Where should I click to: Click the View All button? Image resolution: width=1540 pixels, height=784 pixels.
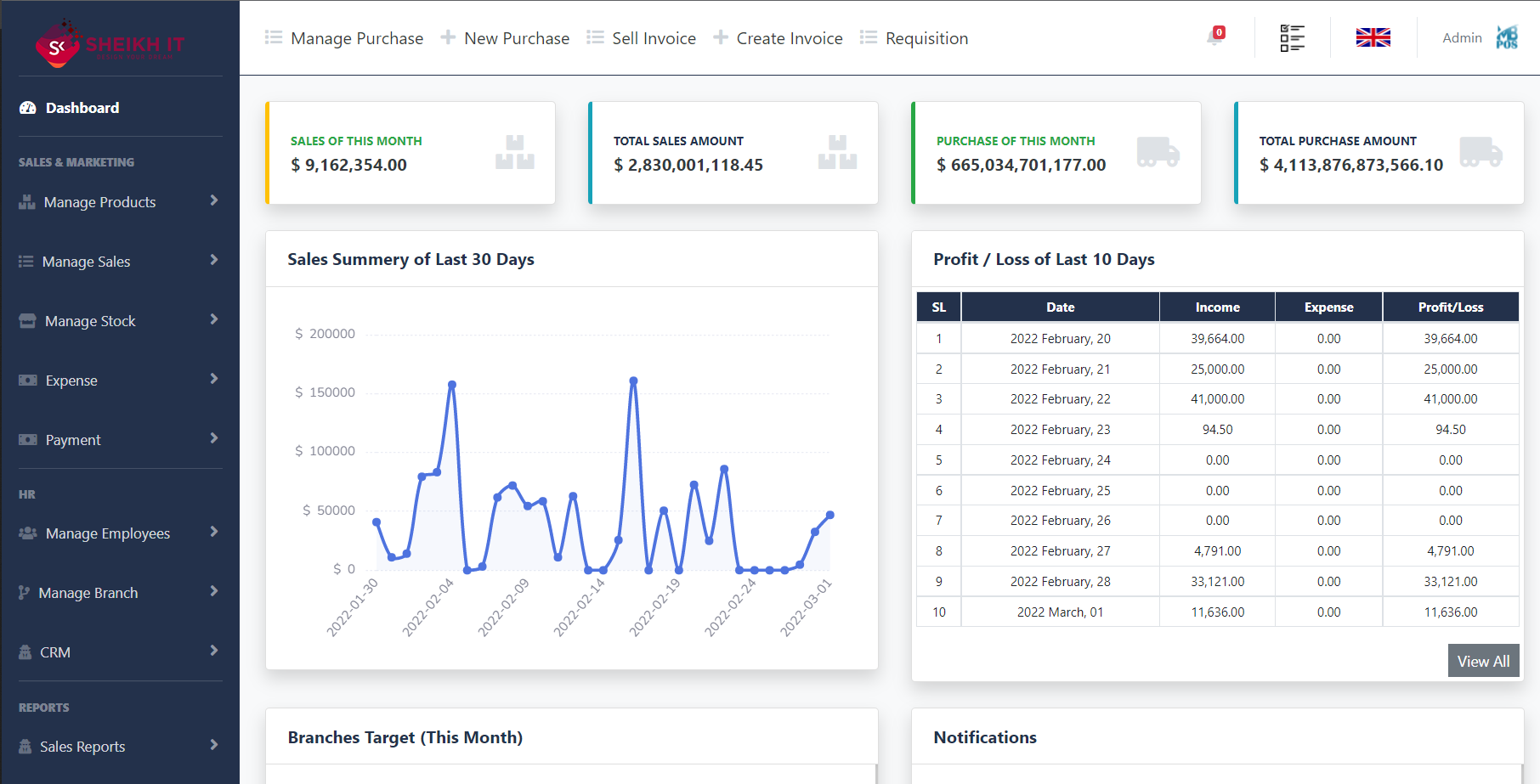click(x=1483, y=660)
